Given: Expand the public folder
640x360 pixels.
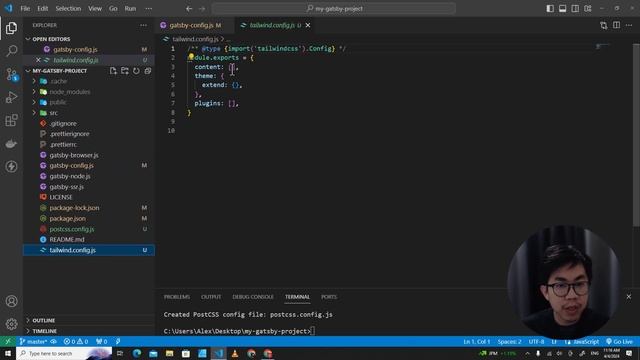Looking at the screenshot, I should point(34,102).
